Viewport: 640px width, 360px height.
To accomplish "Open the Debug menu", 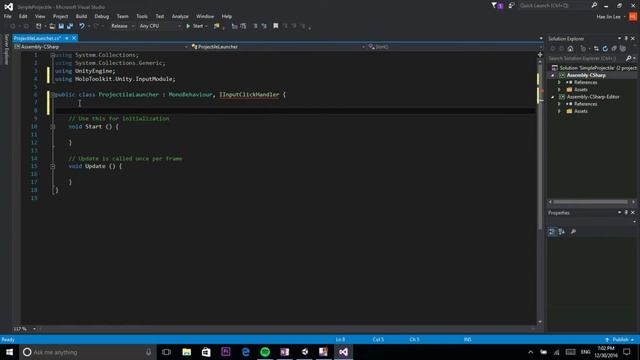I will click(x=102, y=16).
